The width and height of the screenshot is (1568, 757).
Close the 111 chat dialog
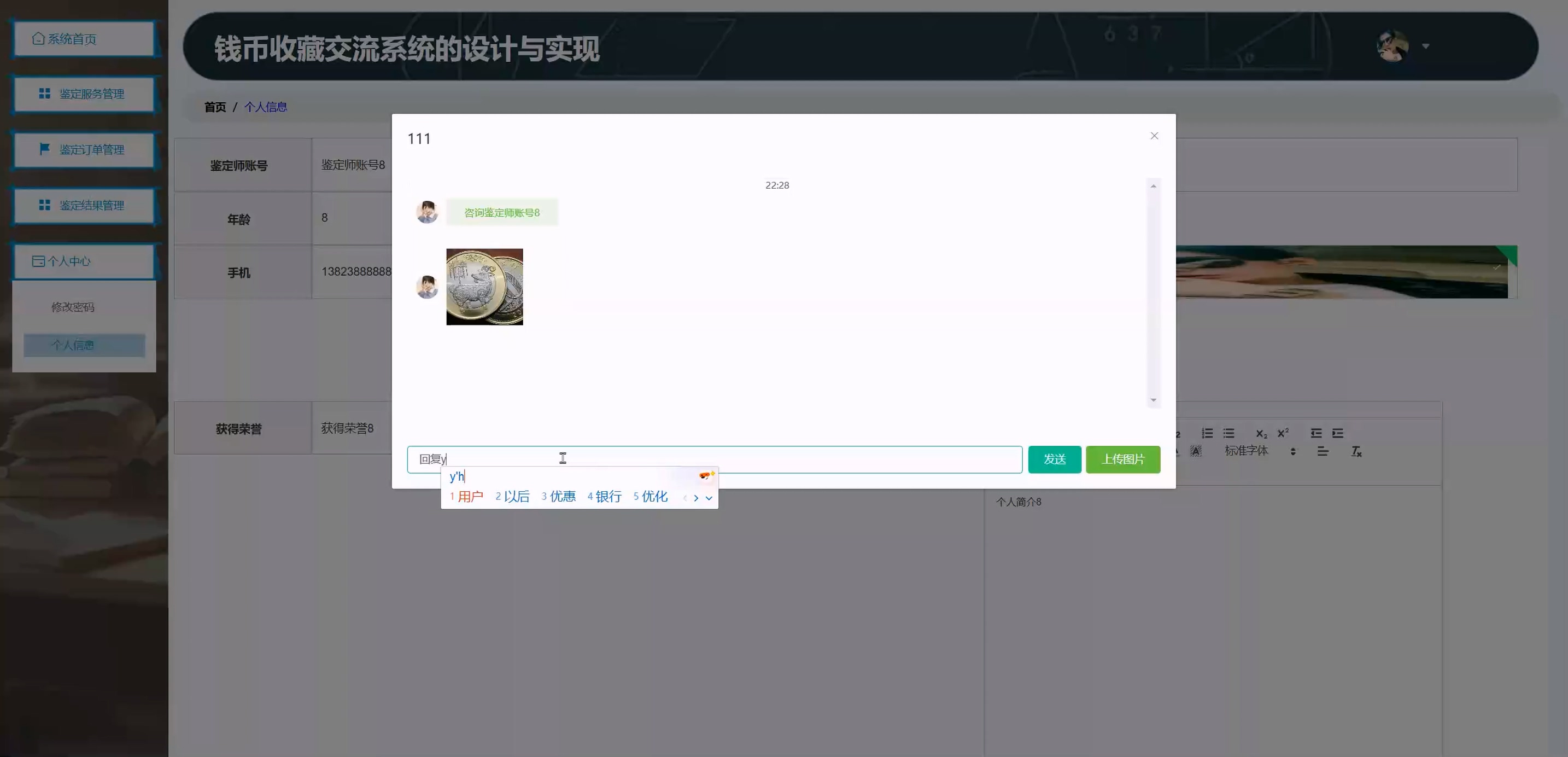coord(1154,136)
